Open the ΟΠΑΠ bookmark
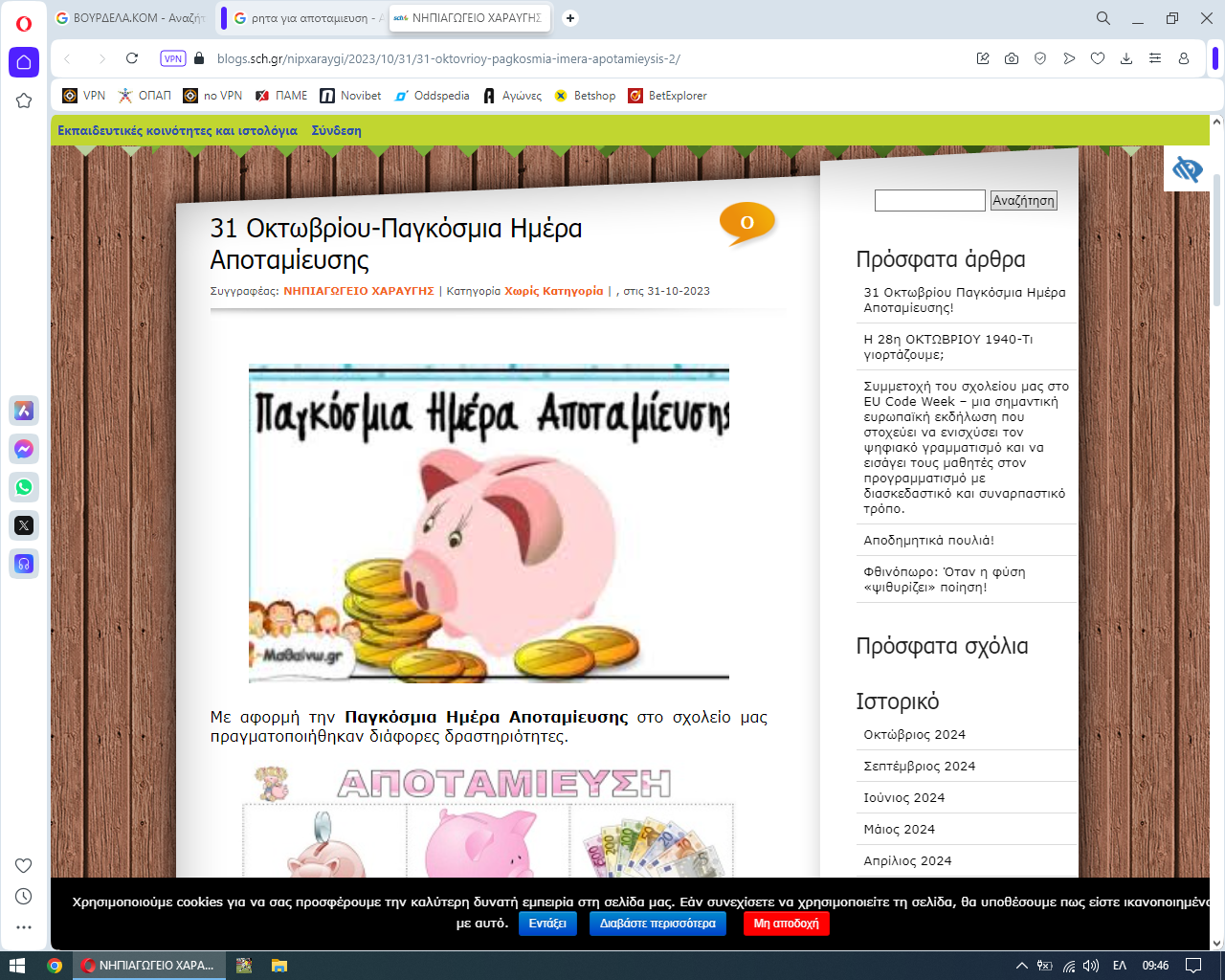This screenshot has height=980, width=1225. point(145,96)
